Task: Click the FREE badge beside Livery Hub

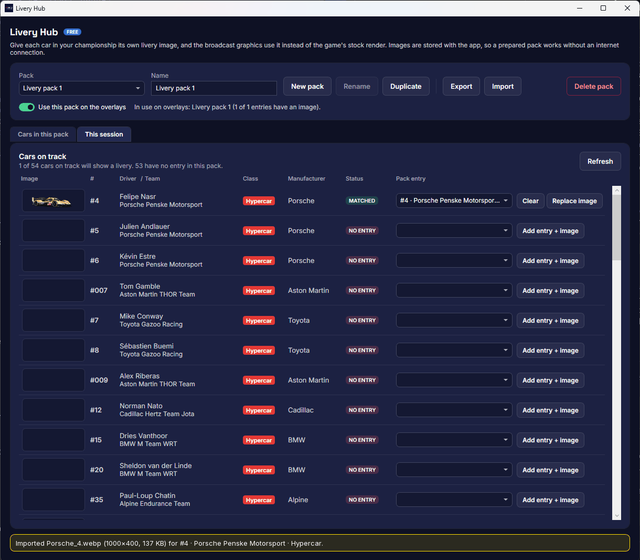Action: tap(72, 32)
